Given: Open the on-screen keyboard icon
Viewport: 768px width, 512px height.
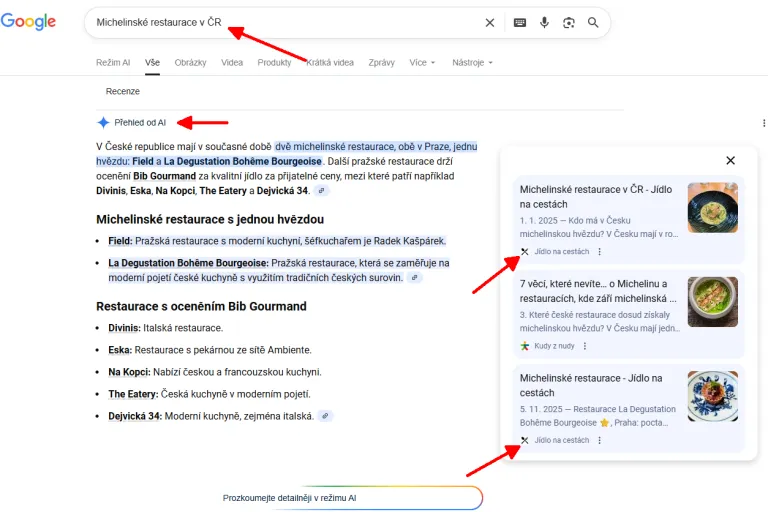Looking at the screenshot, I should tap(520, 23).
